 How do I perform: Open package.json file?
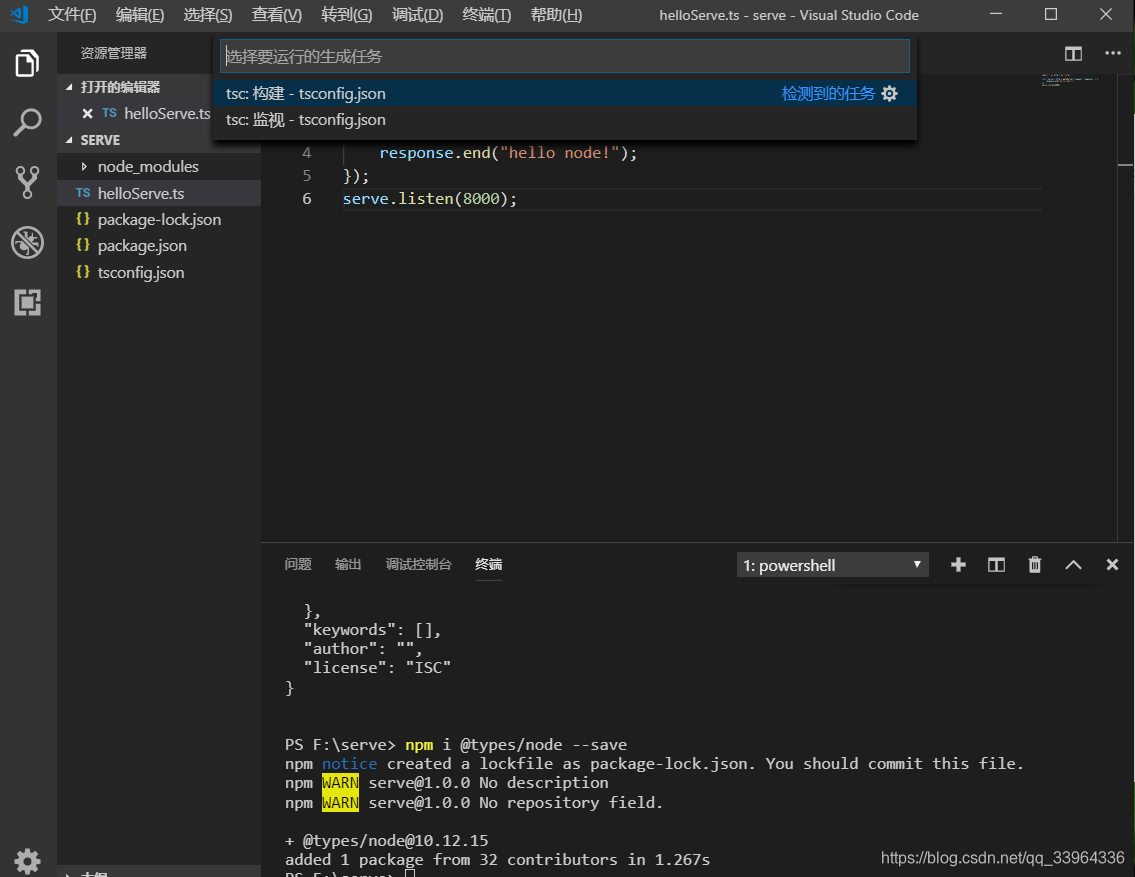(x=159, y=245)
